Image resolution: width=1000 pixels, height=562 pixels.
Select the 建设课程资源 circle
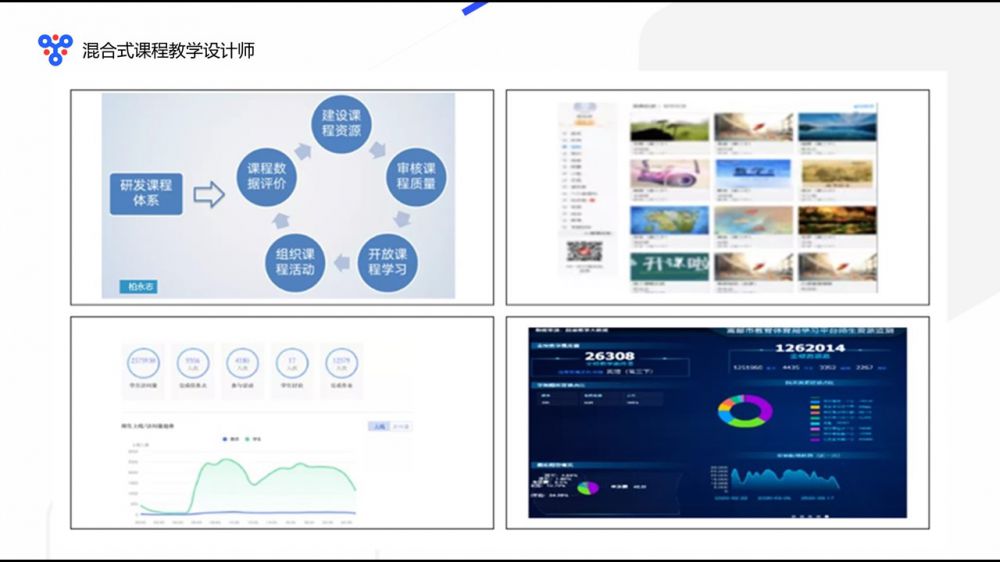[340, 123]
